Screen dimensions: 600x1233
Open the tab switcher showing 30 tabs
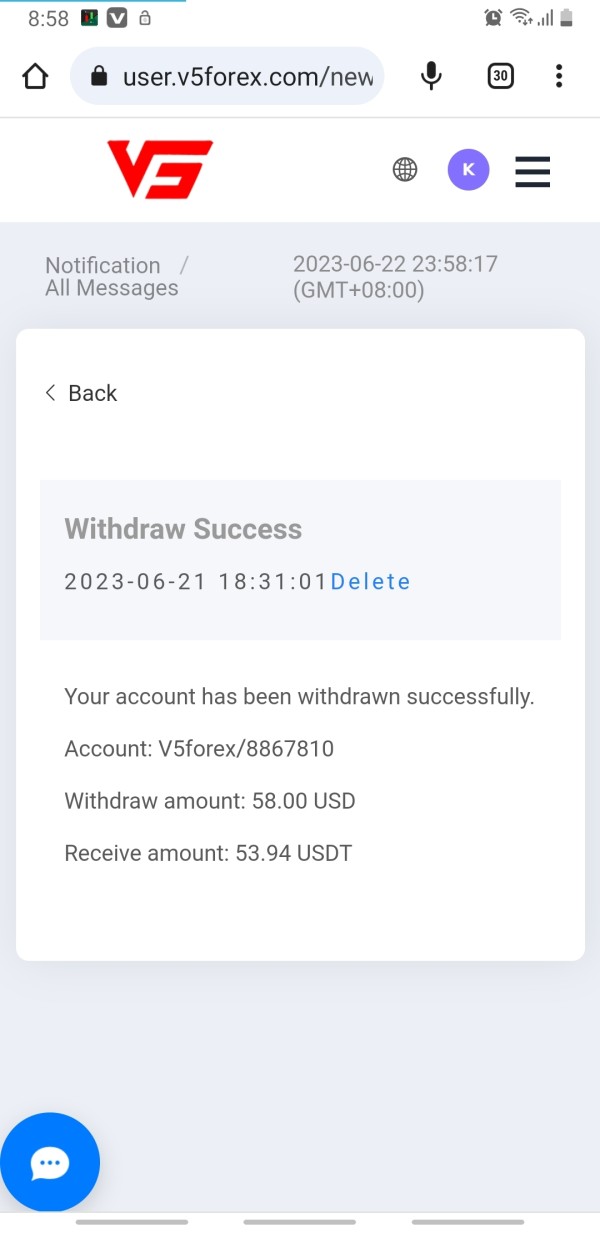(500, 76)
